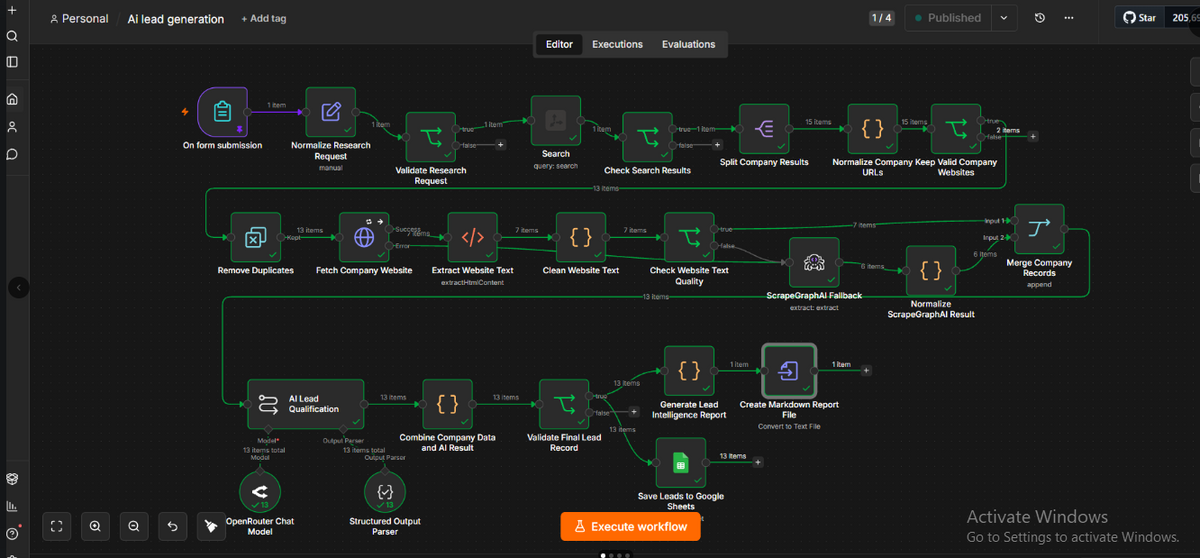Switch to the Evaluations tab

pos(688,44)
